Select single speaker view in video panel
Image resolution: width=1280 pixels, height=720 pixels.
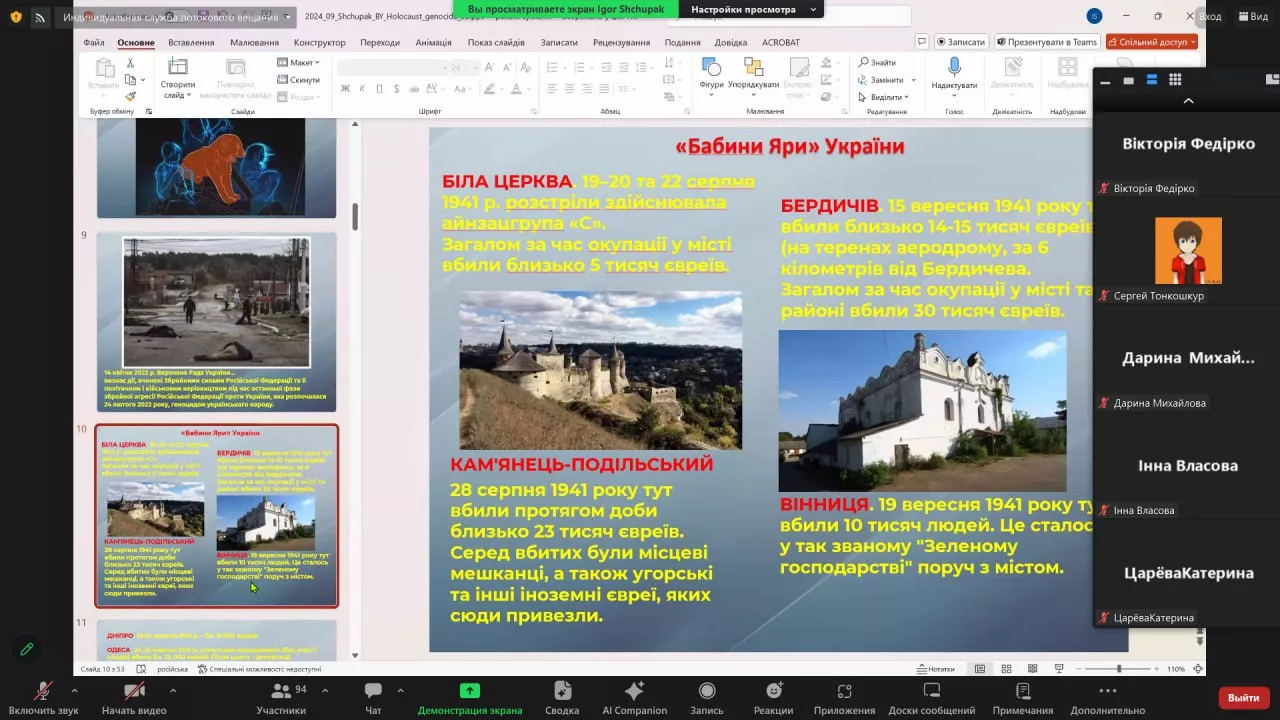pyautogui.click(x=1129, y=80)
